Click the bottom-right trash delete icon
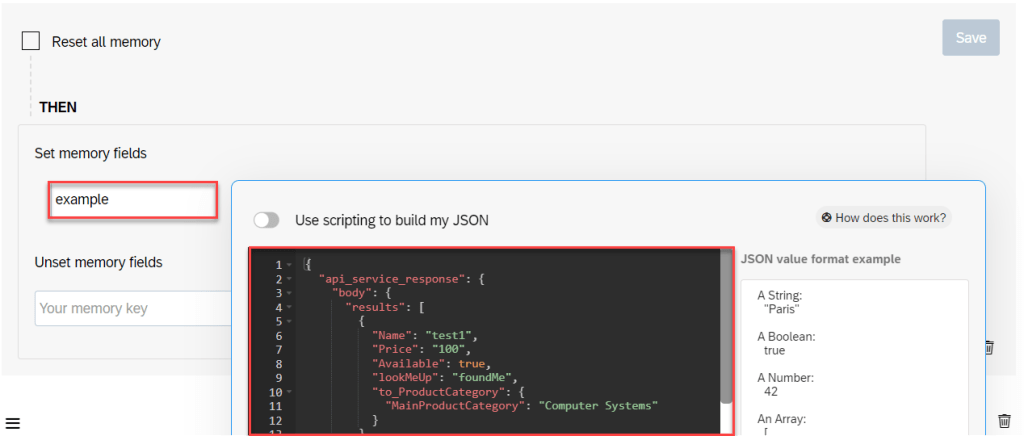Image resolution: width=1024 pixels, height=436 pixels. 1004,421
